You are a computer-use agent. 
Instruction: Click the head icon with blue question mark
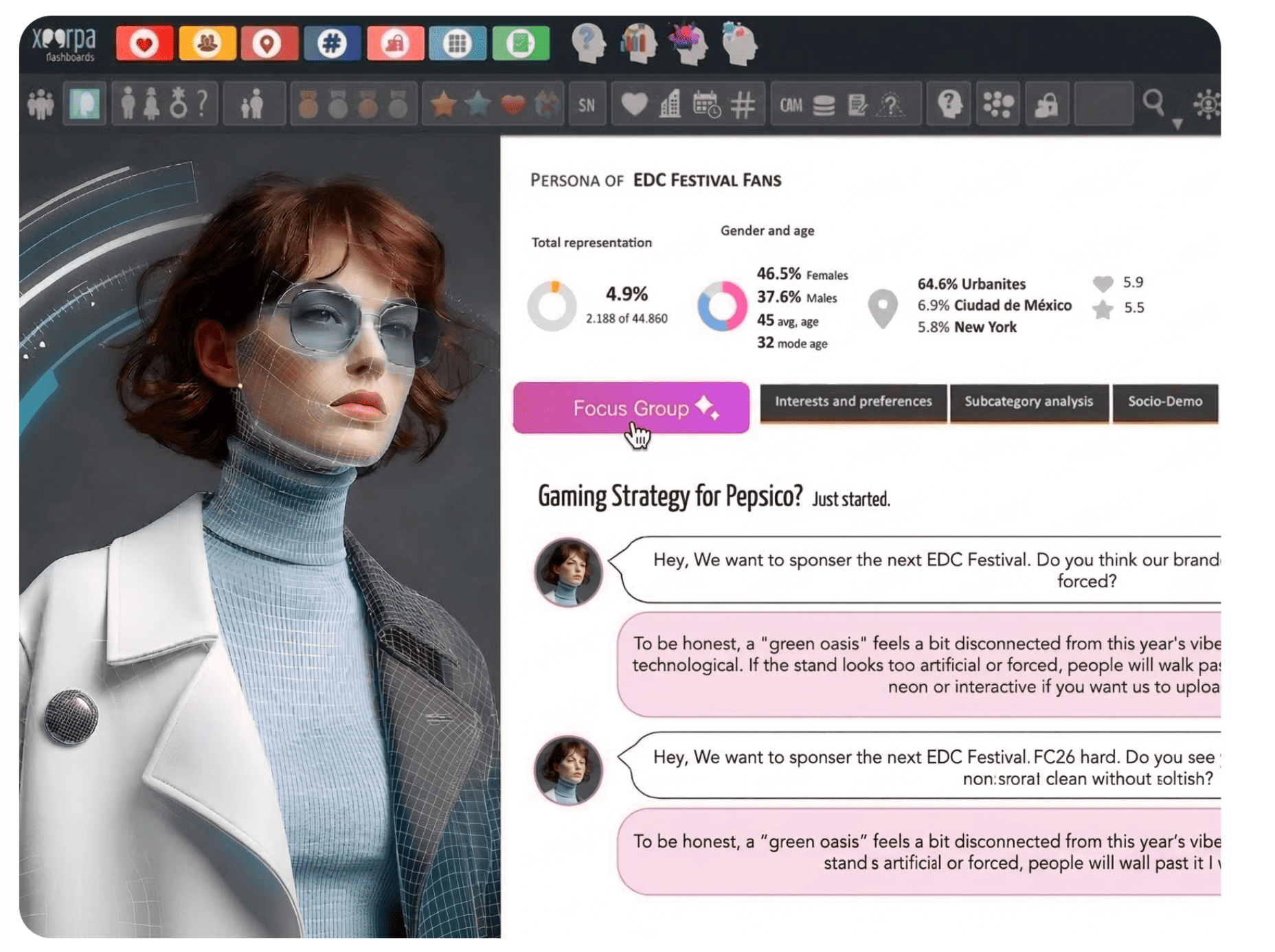pos(589,44)
